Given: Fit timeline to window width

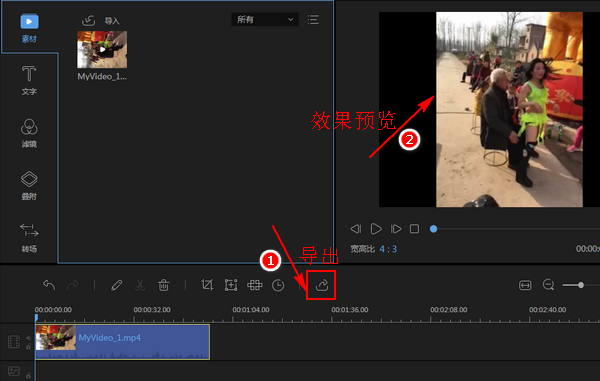Looking at the screenshot, I should tap(525, 285).
